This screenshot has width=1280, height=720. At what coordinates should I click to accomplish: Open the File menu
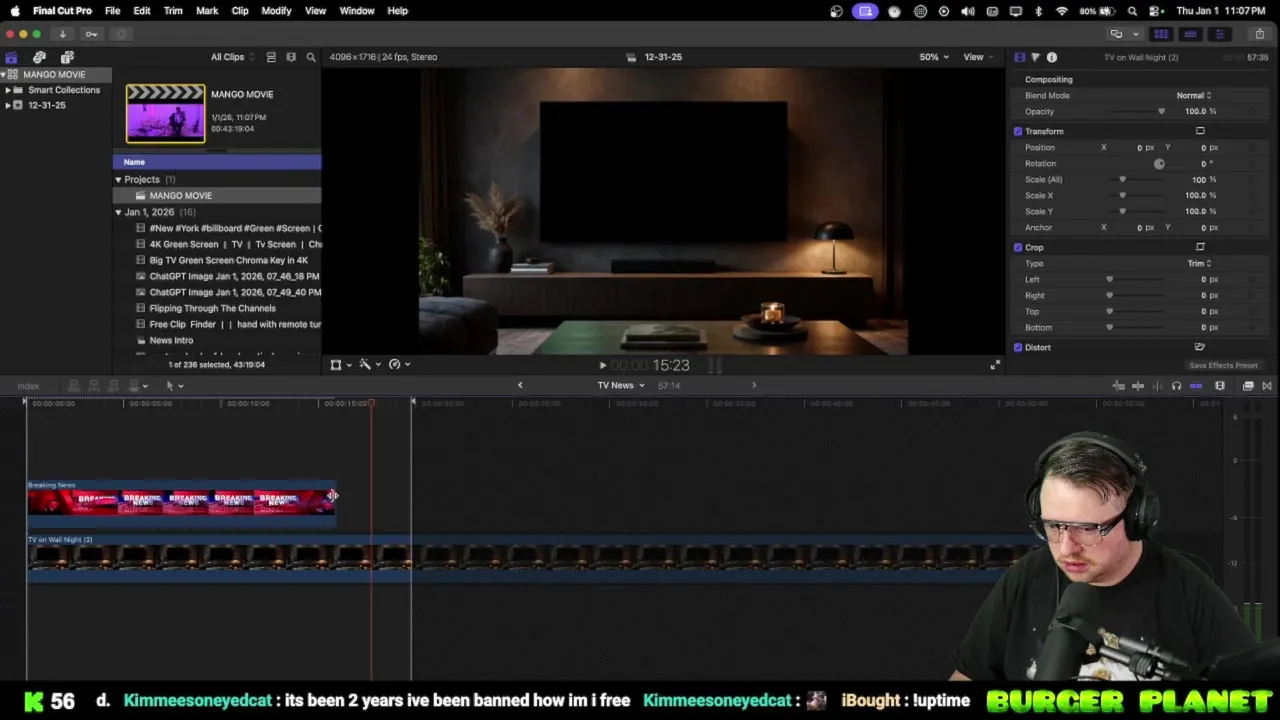pos(113,11)
